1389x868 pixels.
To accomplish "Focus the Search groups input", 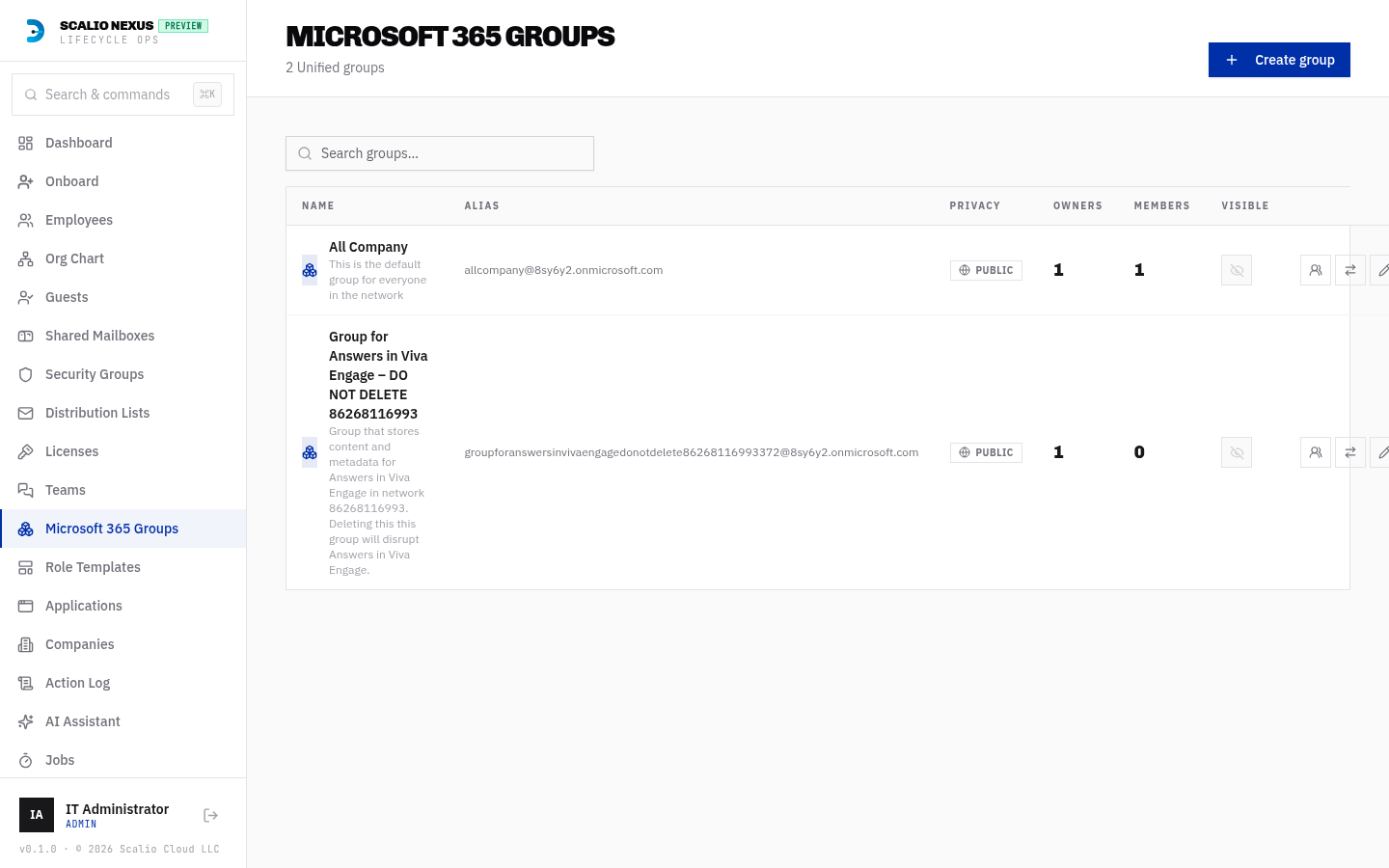I will tap(440, 153).
